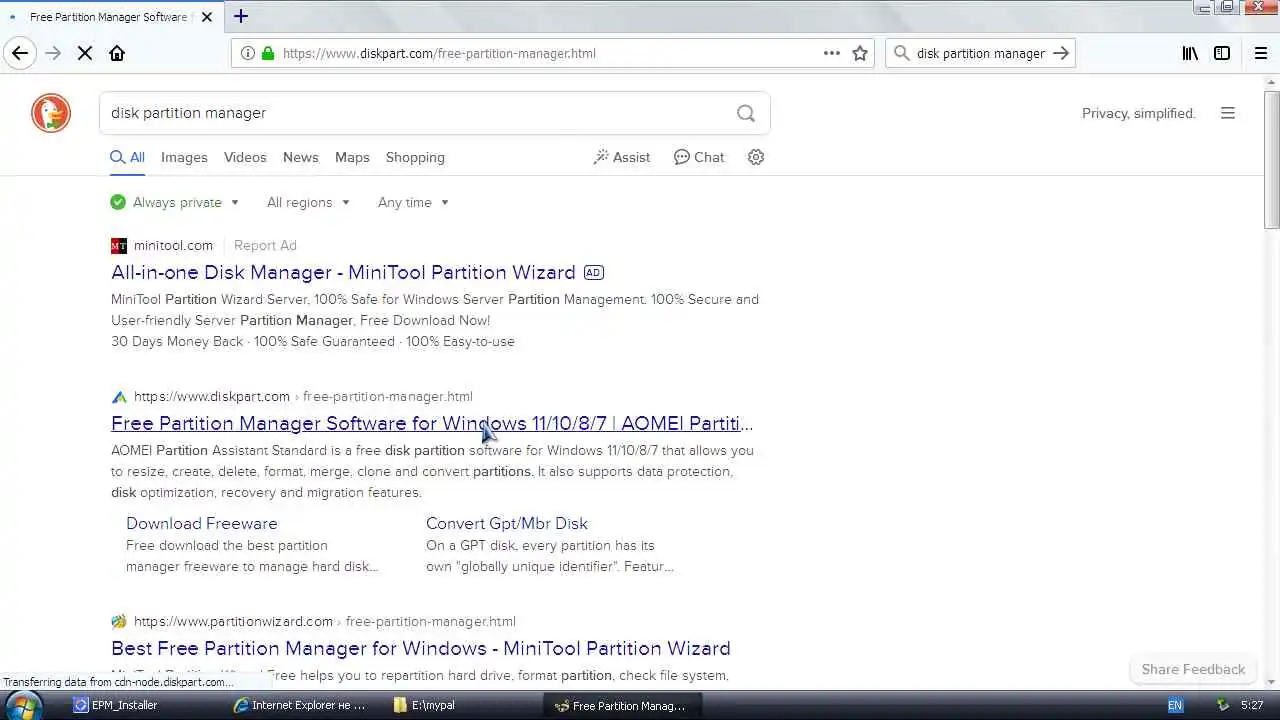Open the Free Partition Manager Software AOMEI result
This screenshot has height=720, width=1280.
tap(432, 423)
